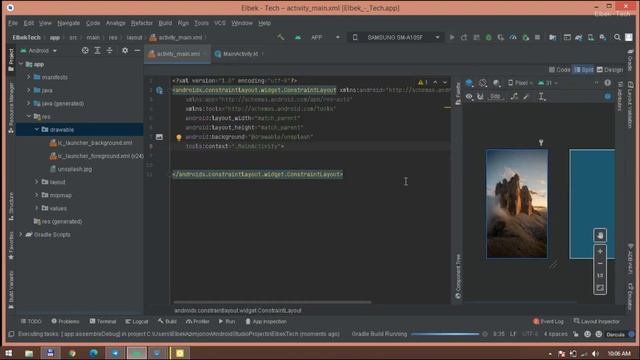The width and height of the screenshot is (640, 360).
Task: Expand the Gradle Scripts node
Action: [21, 235]
